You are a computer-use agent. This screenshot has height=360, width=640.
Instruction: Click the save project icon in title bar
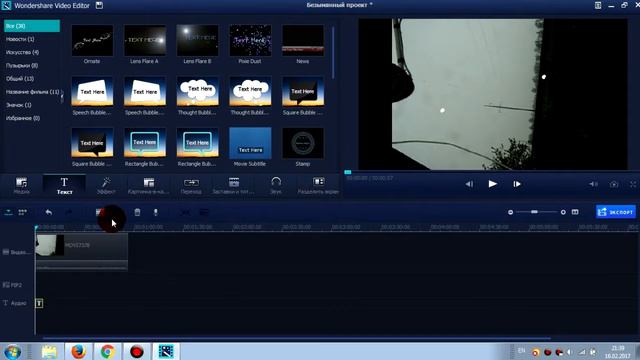pyautogui.click(x=99, y=5)
